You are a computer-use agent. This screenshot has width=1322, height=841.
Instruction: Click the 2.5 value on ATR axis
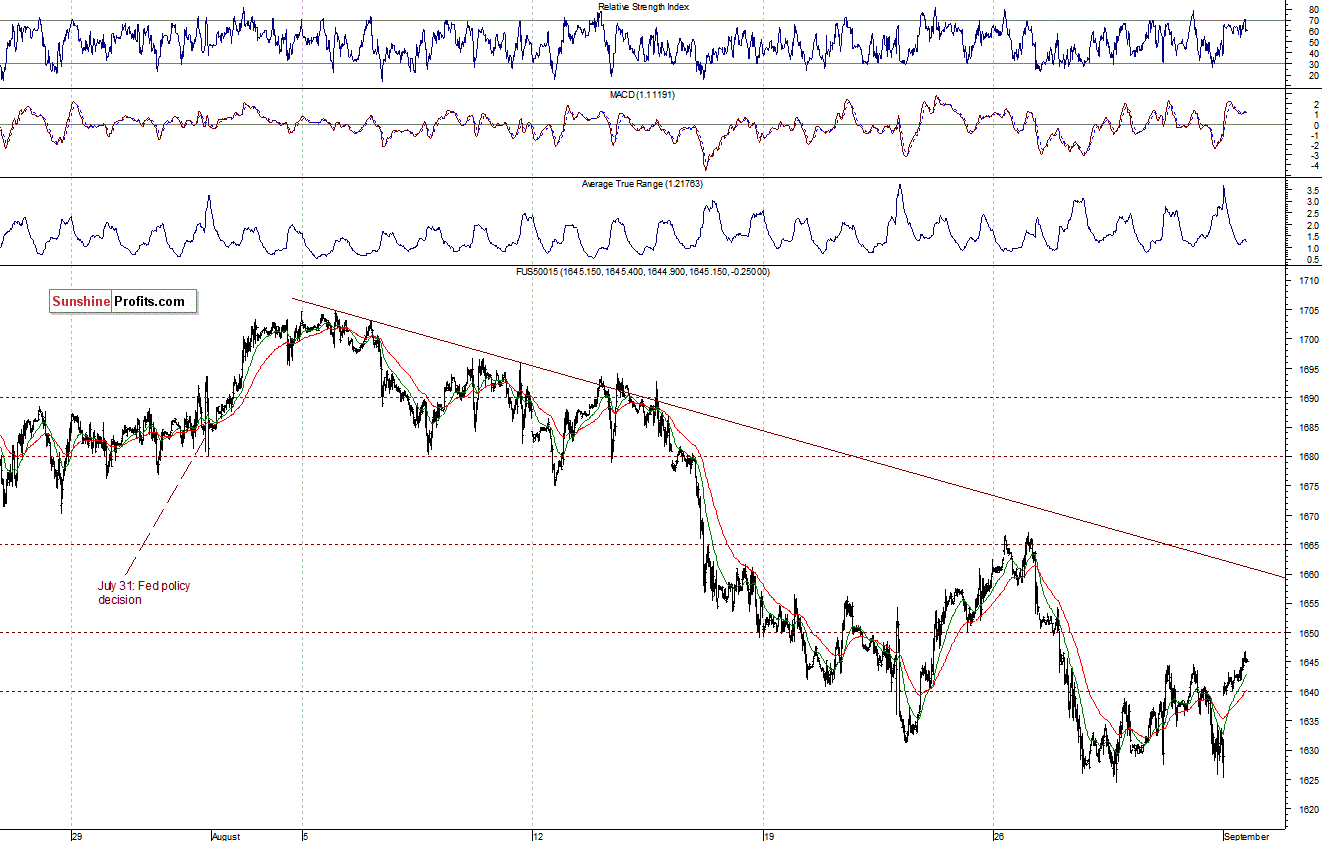[x=1311, y=213]
